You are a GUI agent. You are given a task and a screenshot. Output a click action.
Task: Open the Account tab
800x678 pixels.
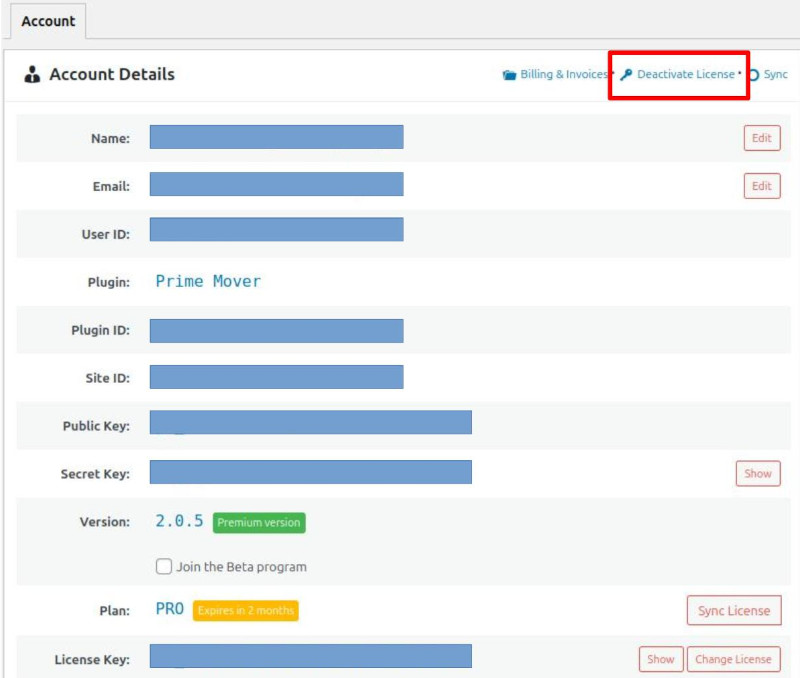tap(48, 21)
